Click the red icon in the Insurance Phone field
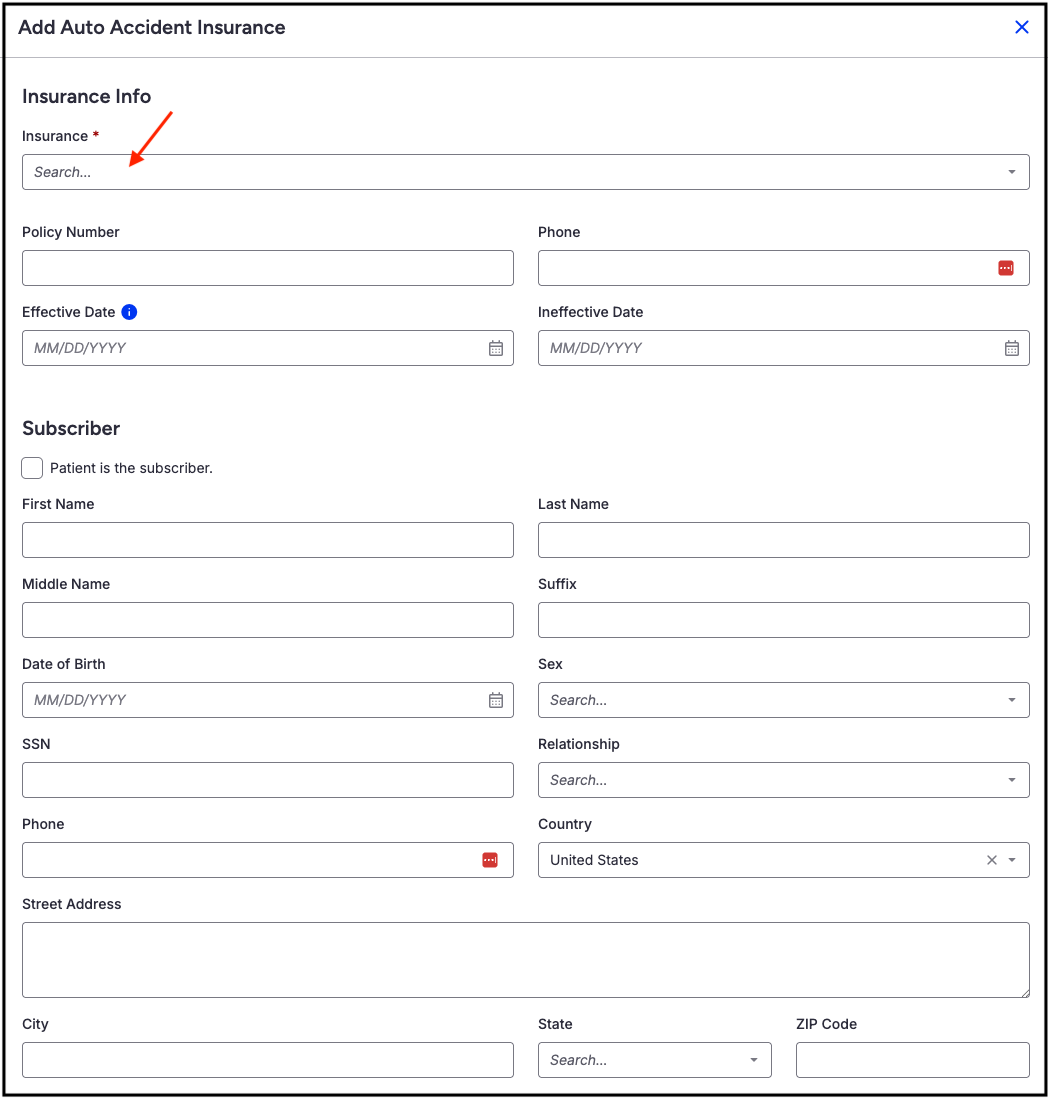Viewport: 1048px width, 1098px height. [x=1006, y=268]
